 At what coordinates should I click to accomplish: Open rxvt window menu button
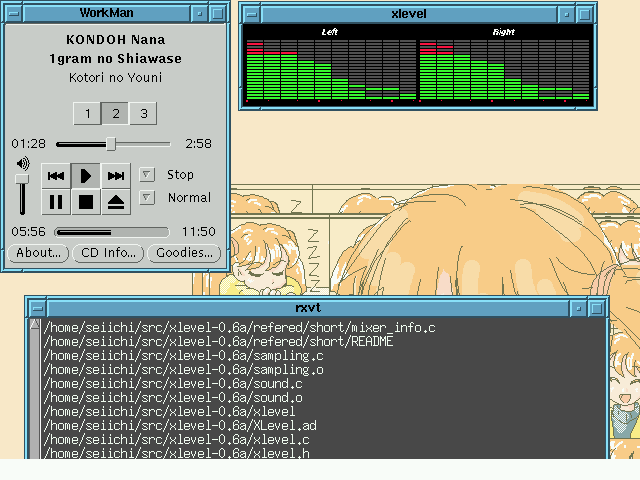38,309
